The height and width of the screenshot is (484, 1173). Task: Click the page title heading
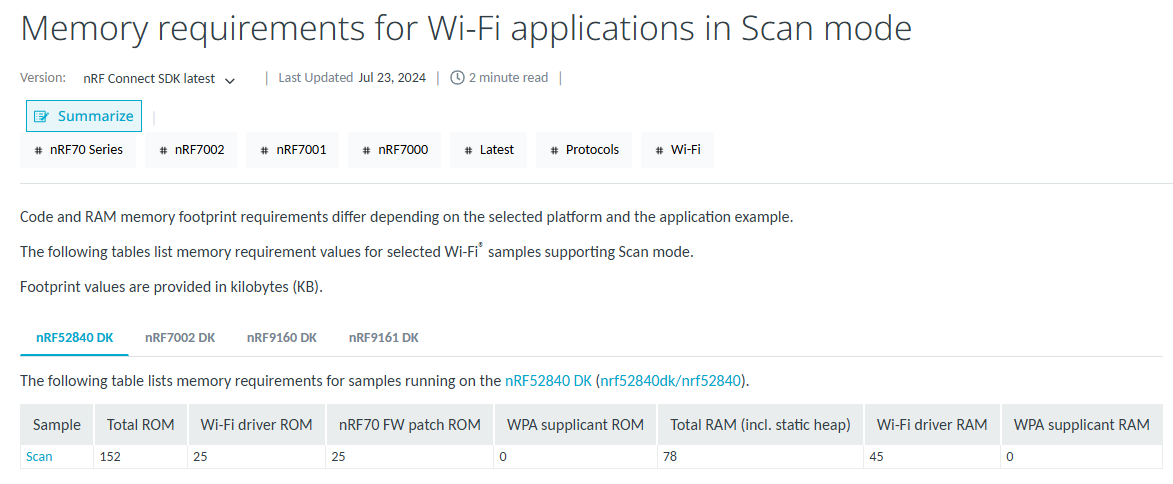(465, 29)
